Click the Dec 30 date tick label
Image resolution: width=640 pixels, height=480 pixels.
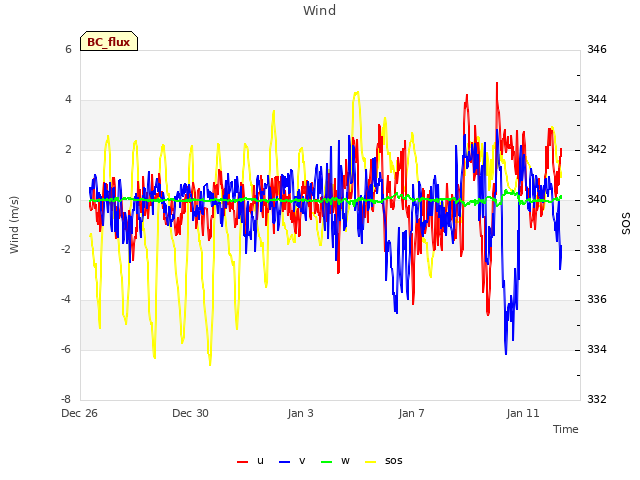pos(190,413)
